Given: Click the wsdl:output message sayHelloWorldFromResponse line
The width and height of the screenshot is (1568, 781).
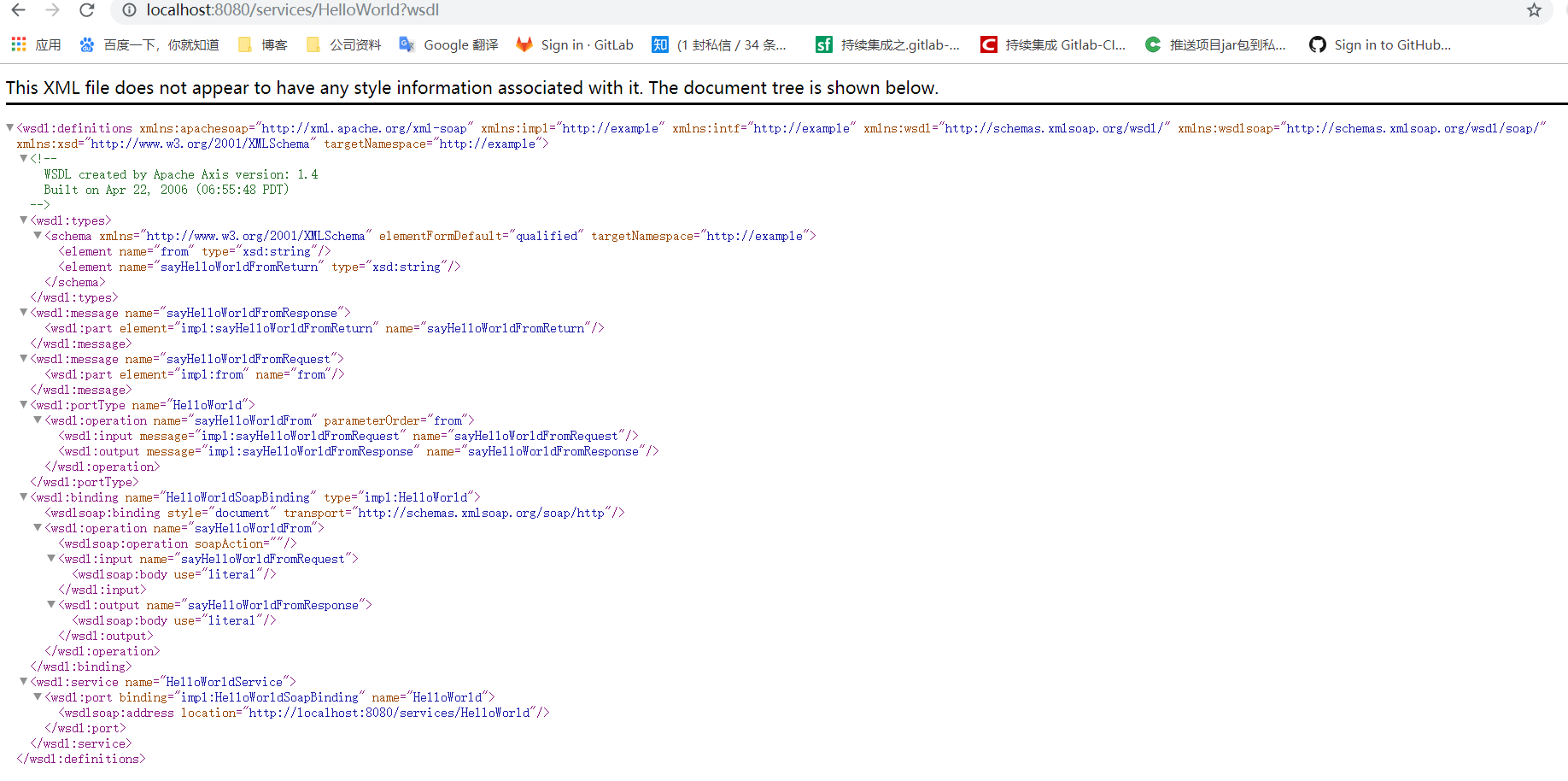Looking at the screenshot, I should click(359, 451).
